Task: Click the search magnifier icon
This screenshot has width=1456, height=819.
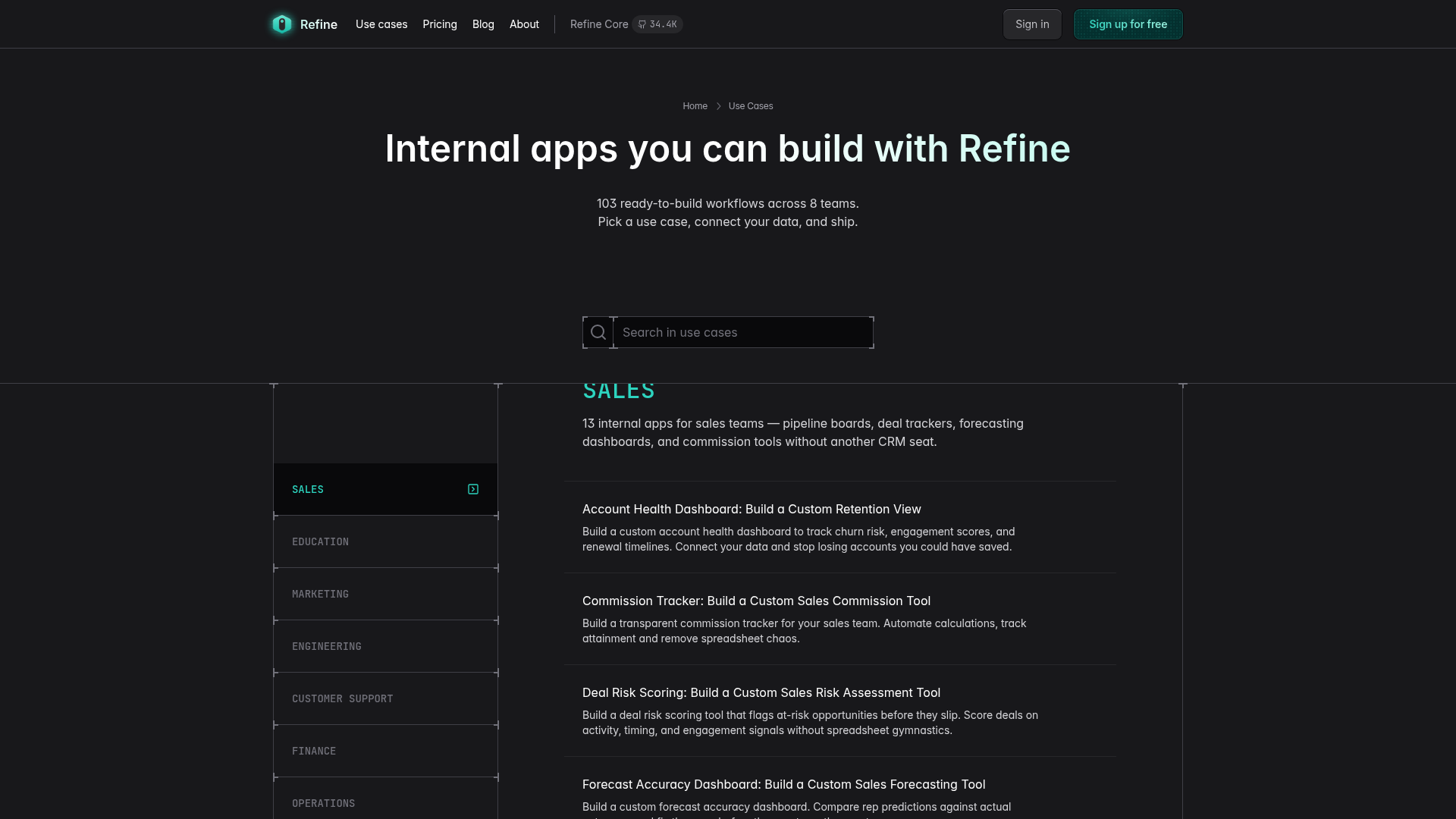Action: pos(598,332)
